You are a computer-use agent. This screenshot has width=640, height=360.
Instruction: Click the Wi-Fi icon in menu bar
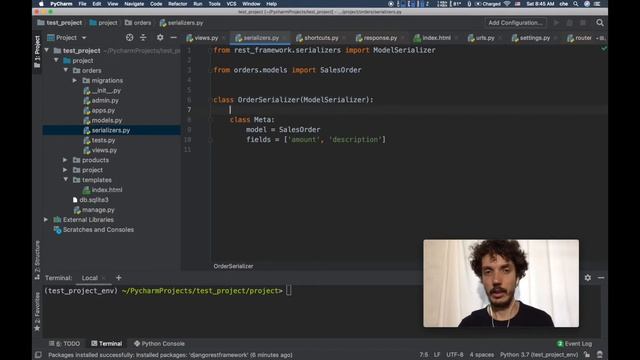coord(507,4)
